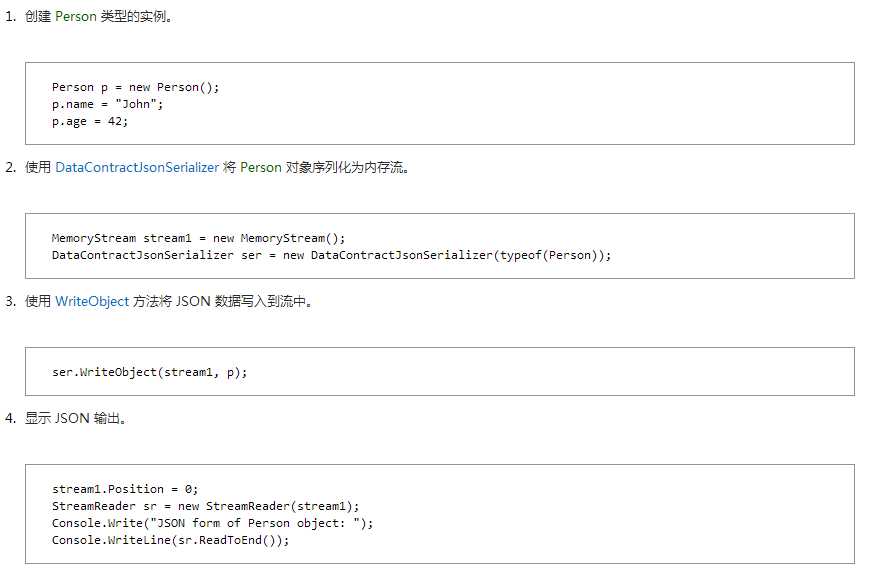Open the DataContractJsonSerializer link
Screen dimensions: 874x575
[137, 167]
